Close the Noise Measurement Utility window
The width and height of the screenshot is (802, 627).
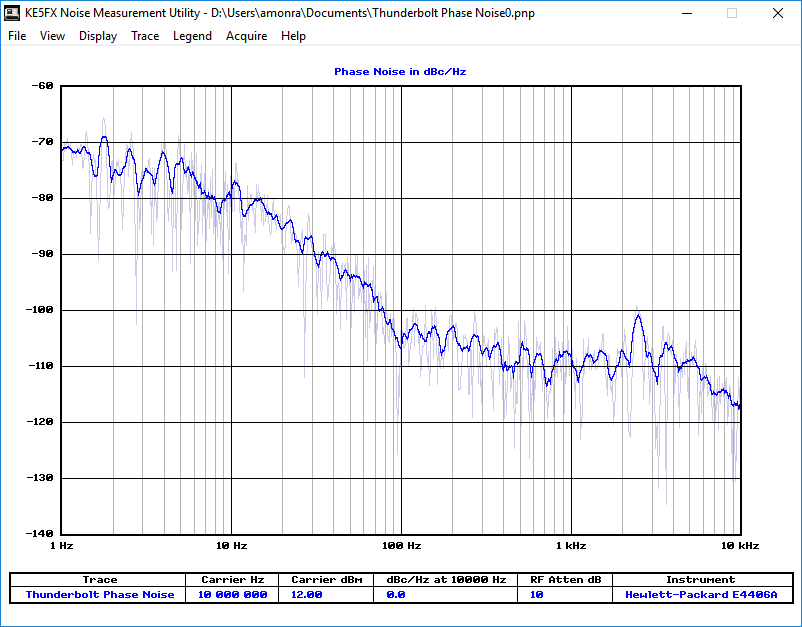point(777,13)
